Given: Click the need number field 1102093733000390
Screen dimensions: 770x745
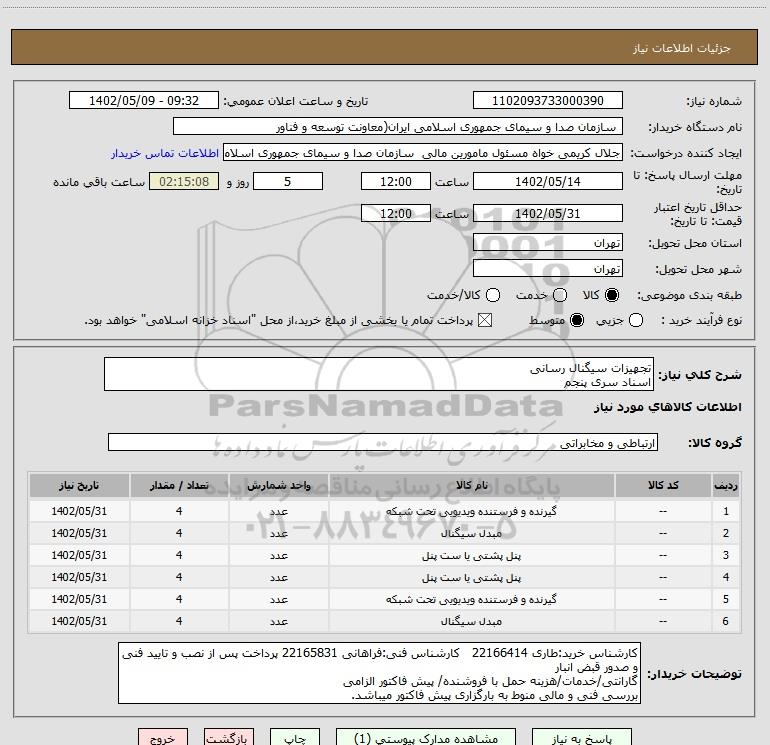Looking at the screenshot, I should click(x=548, y=101).
